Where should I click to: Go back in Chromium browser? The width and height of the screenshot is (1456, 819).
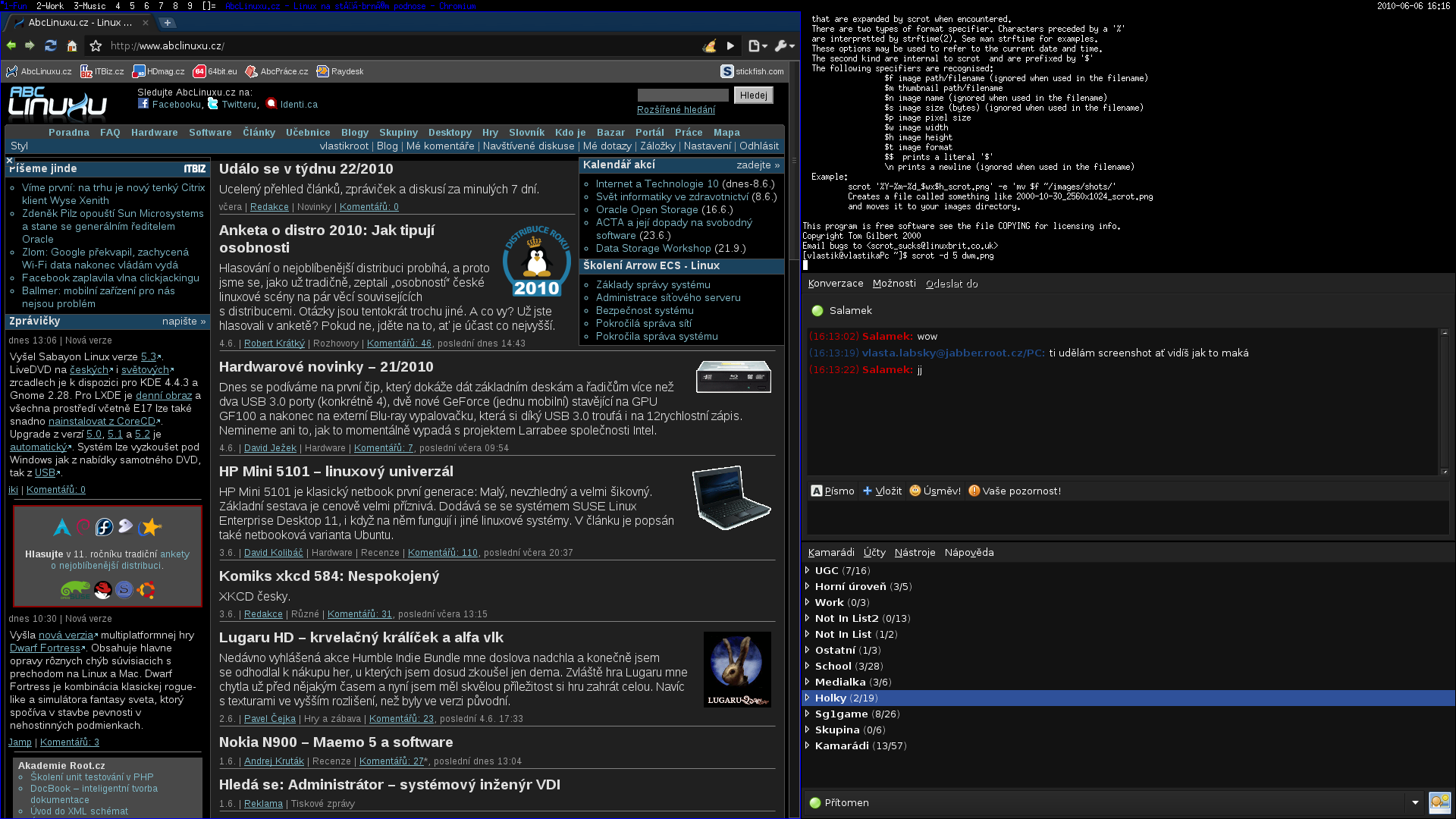(11, 45)
